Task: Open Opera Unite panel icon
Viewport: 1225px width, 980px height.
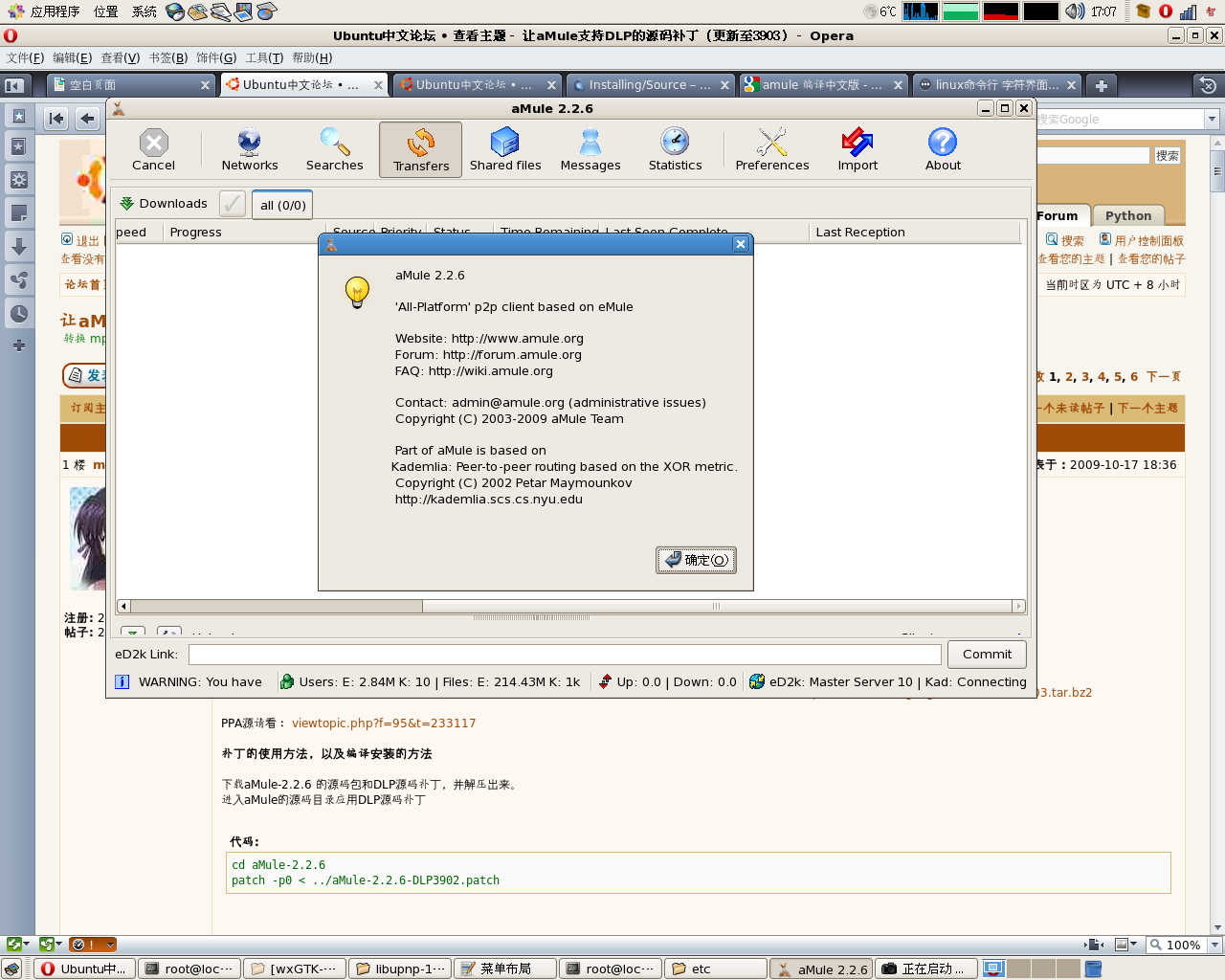Action: 18,280
